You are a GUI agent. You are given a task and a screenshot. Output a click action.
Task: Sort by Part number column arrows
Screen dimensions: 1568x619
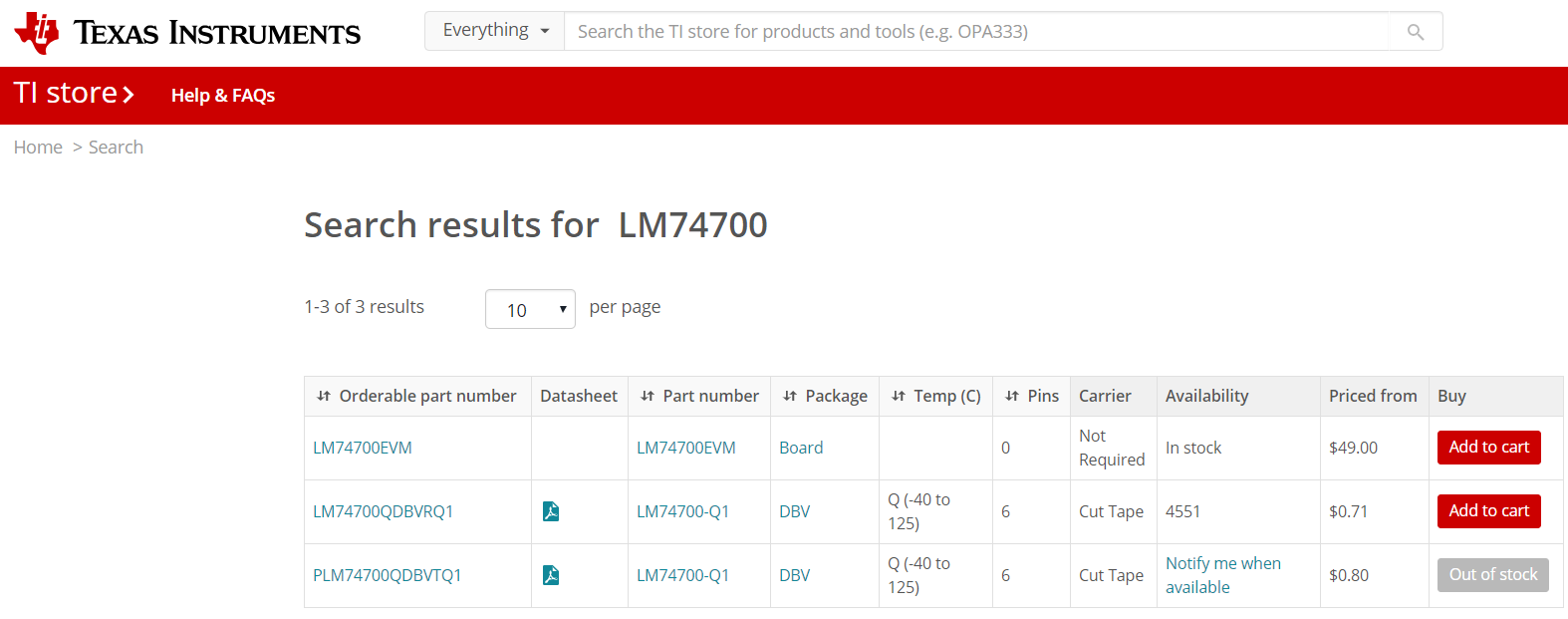pos(647,396)
